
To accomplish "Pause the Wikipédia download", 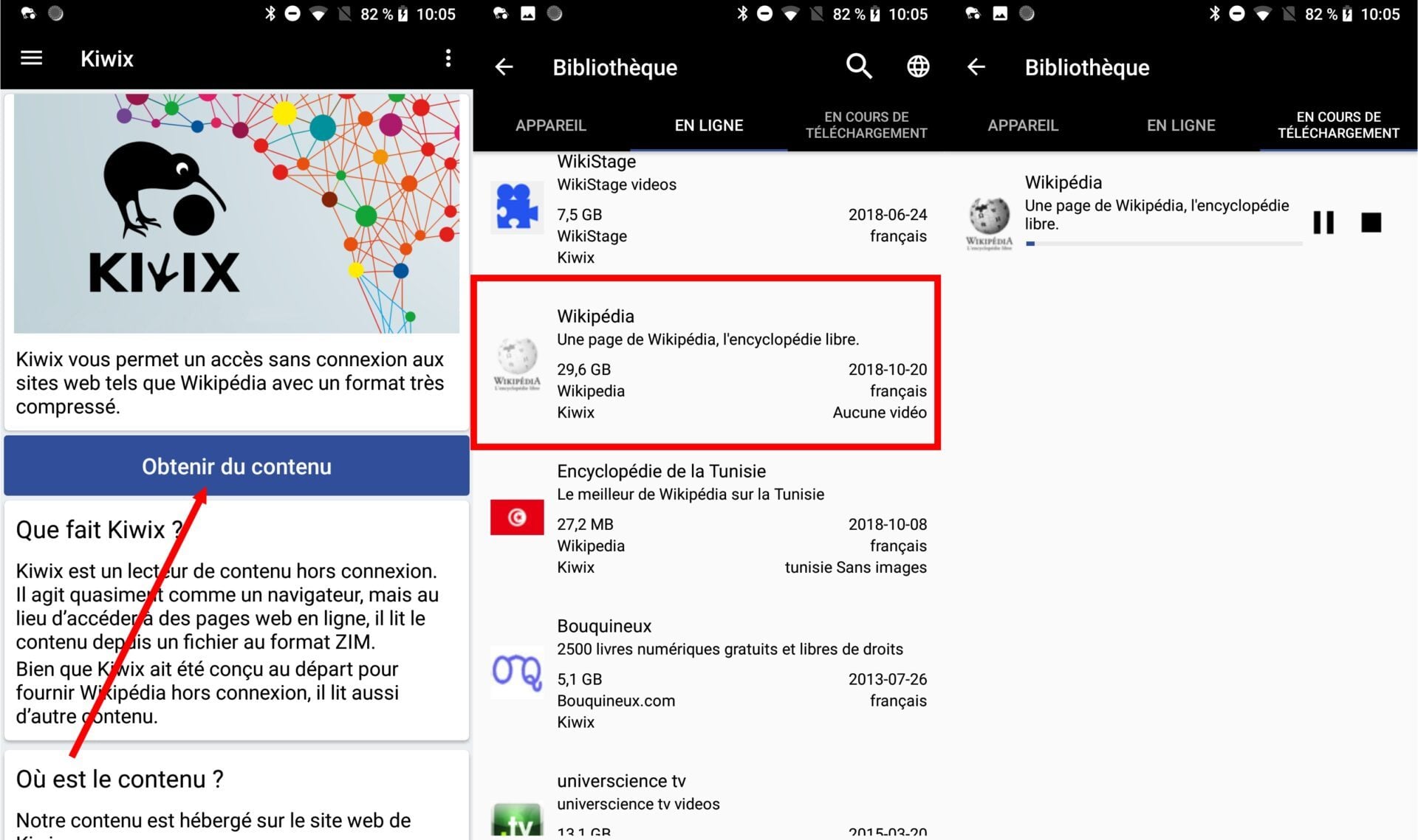I will click(x=1323, y=222).
